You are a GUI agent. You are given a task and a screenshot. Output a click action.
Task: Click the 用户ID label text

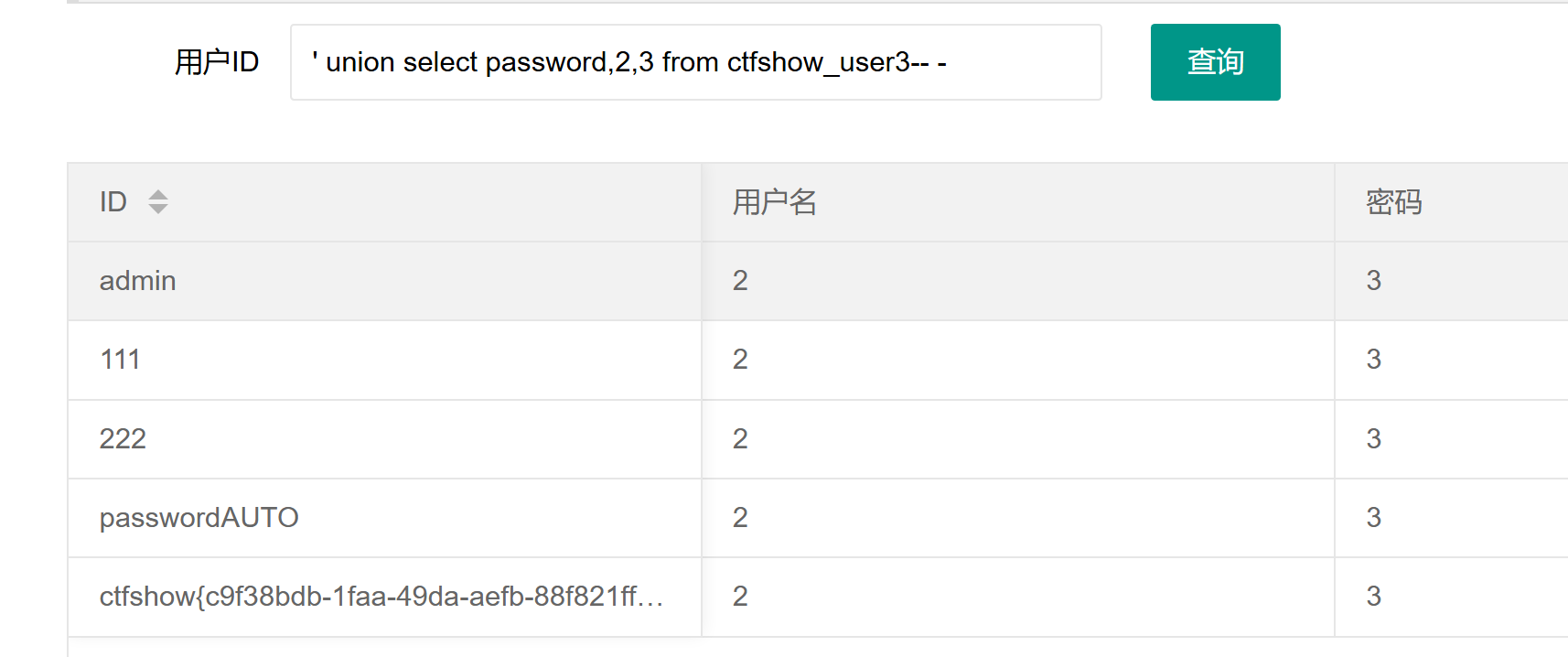[217, 62]
